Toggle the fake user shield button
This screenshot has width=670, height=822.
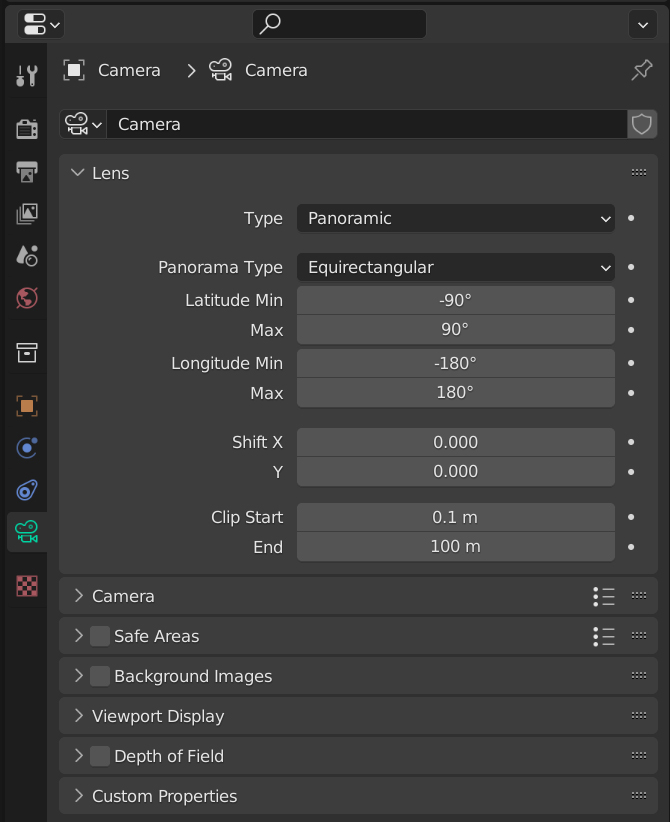(x=642, y=124)
